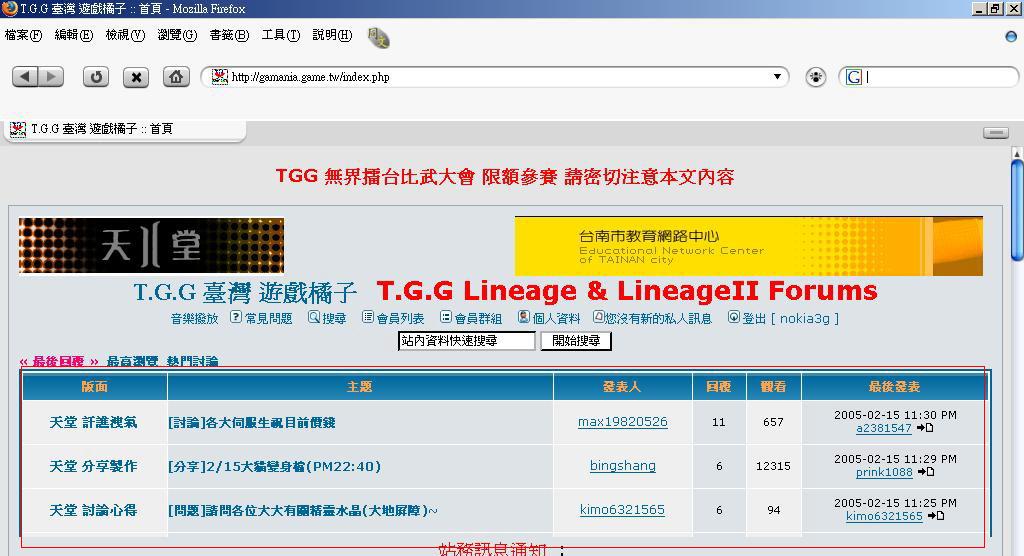Click the close-tab button on the tab strip

(x=996, y=133)
